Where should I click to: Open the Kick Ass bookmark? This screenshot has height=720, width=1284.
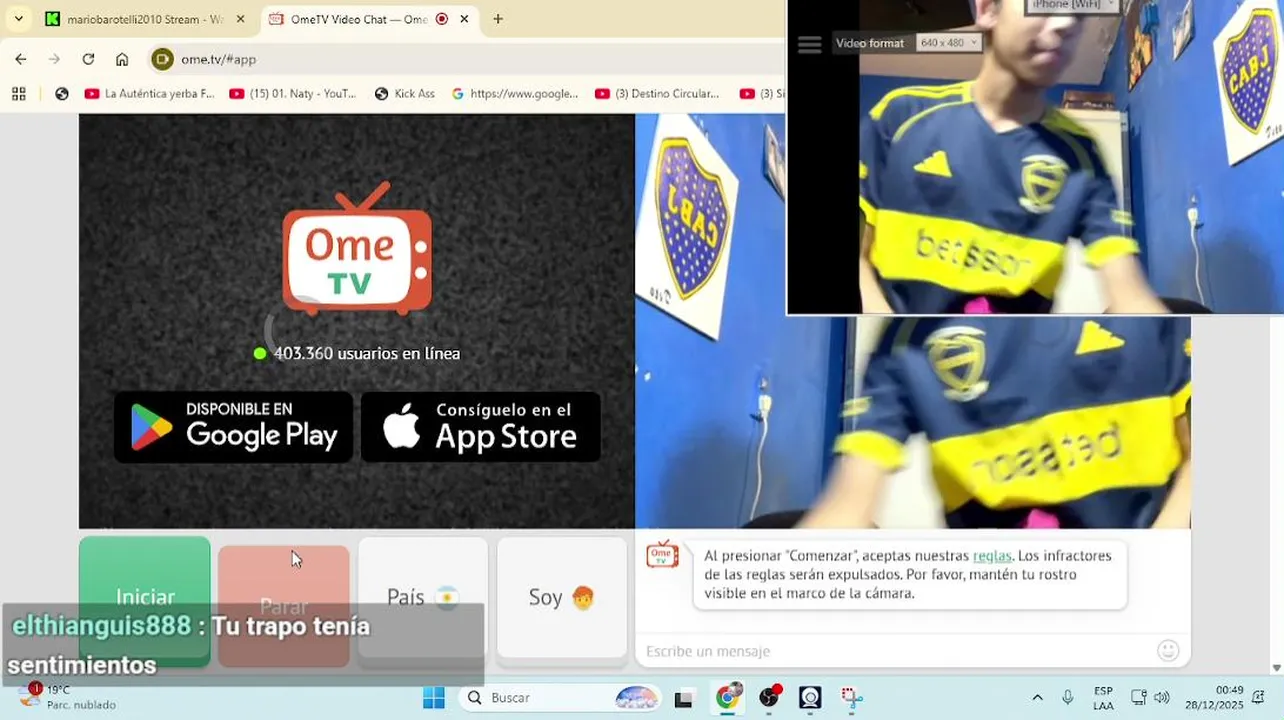pyautogui.click(x=405, y=93)
